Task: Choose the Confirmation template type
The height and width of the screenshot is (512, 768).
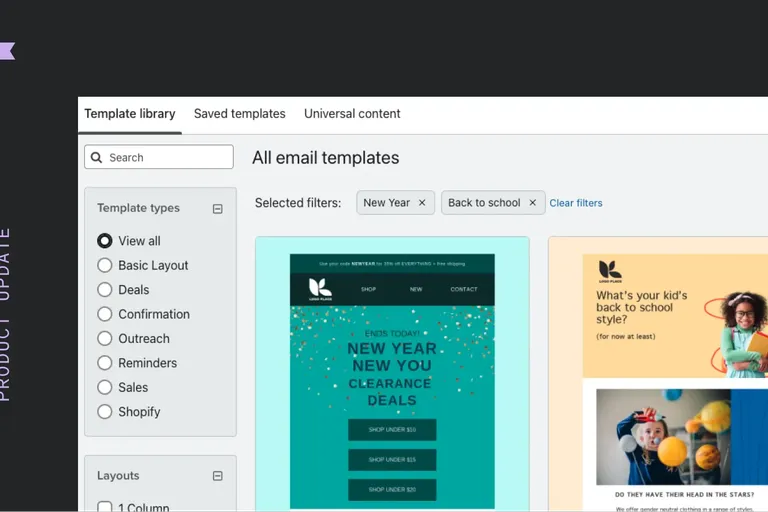Action: tap(104, 314)
